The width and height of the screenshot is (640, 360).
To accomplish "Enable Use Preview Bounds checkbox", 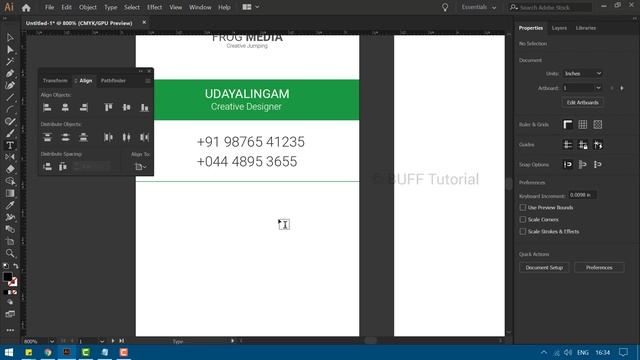I will 522,207.
